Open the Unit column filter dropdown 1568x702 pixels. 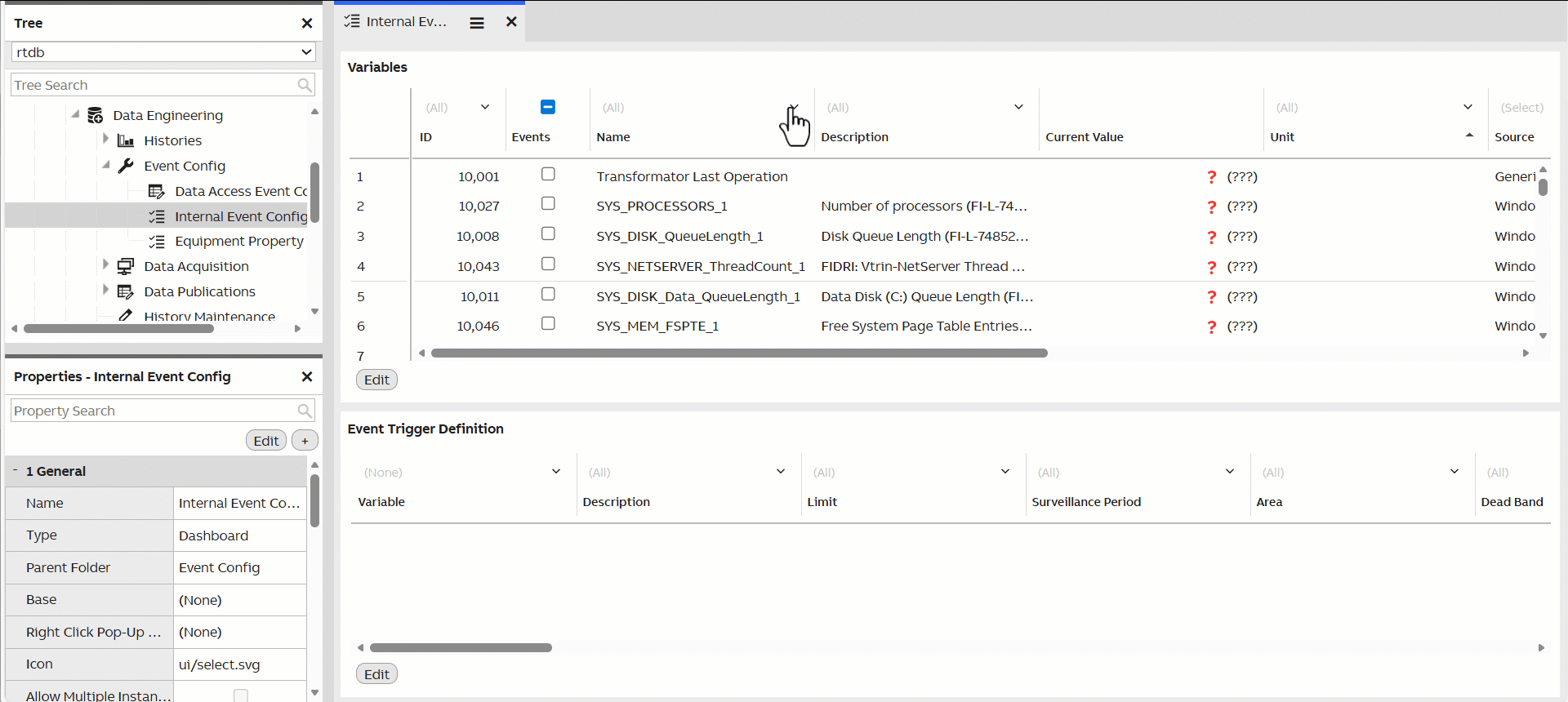[1468, 107]
